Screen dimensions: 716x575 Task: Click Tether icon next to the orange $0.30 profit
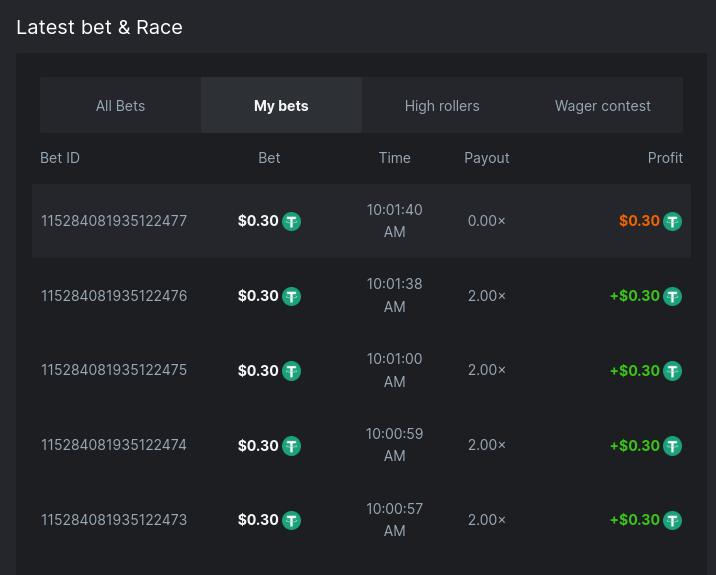673,221
